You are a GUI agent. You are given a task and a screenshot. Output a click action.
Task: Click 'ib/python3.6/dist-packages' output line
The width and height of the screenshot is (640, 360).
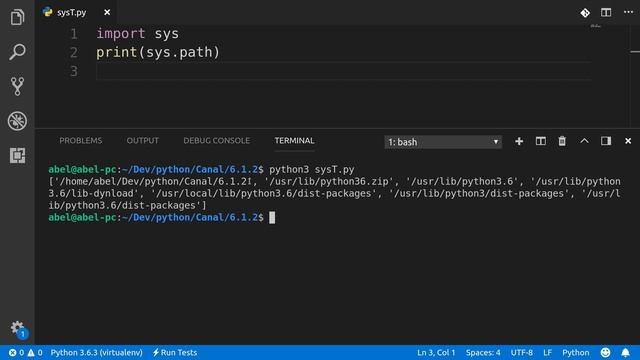127,205
